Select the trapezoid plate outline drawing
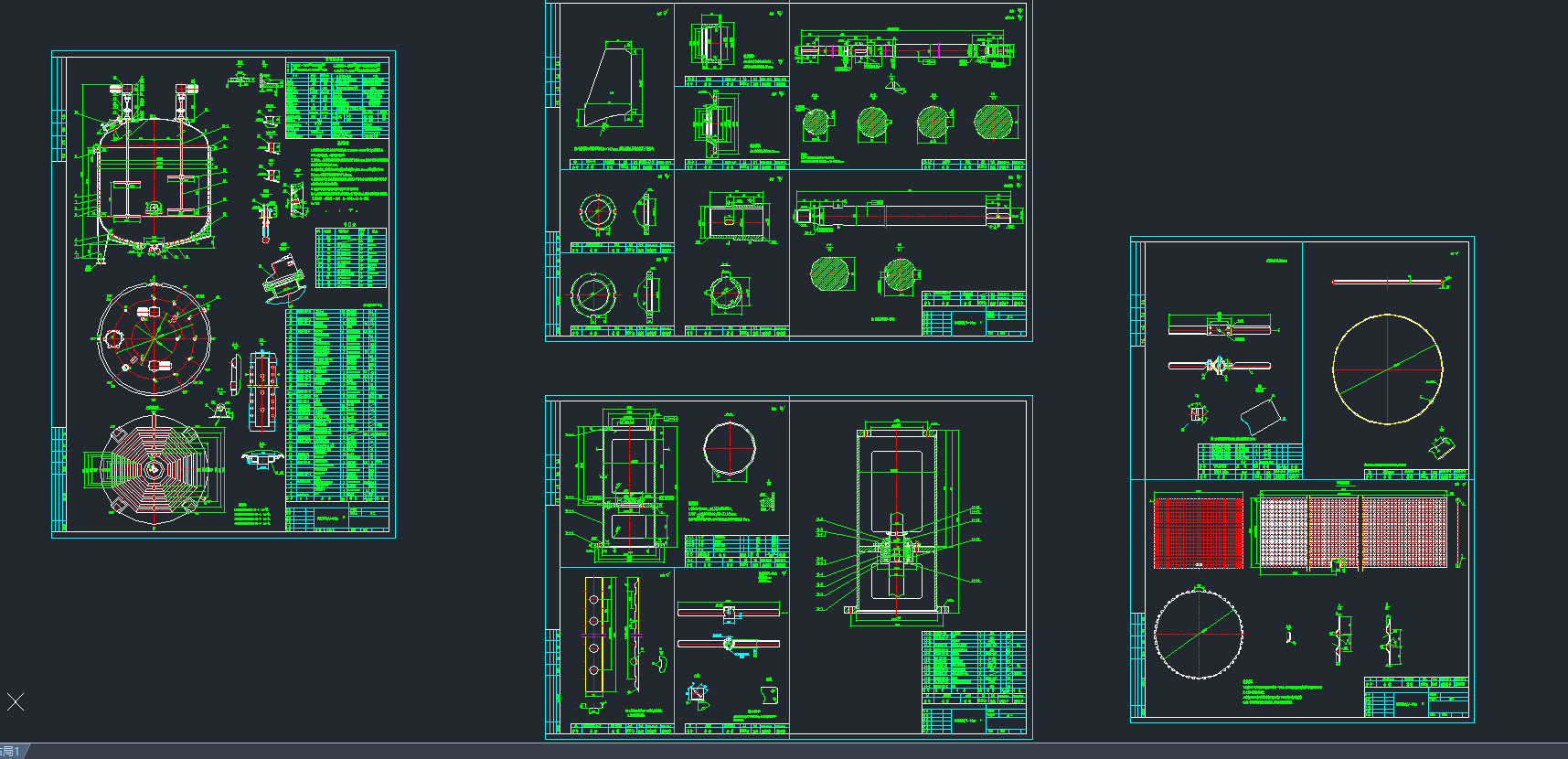Screen dimensions: 1568x759 (x=611, y=87)
